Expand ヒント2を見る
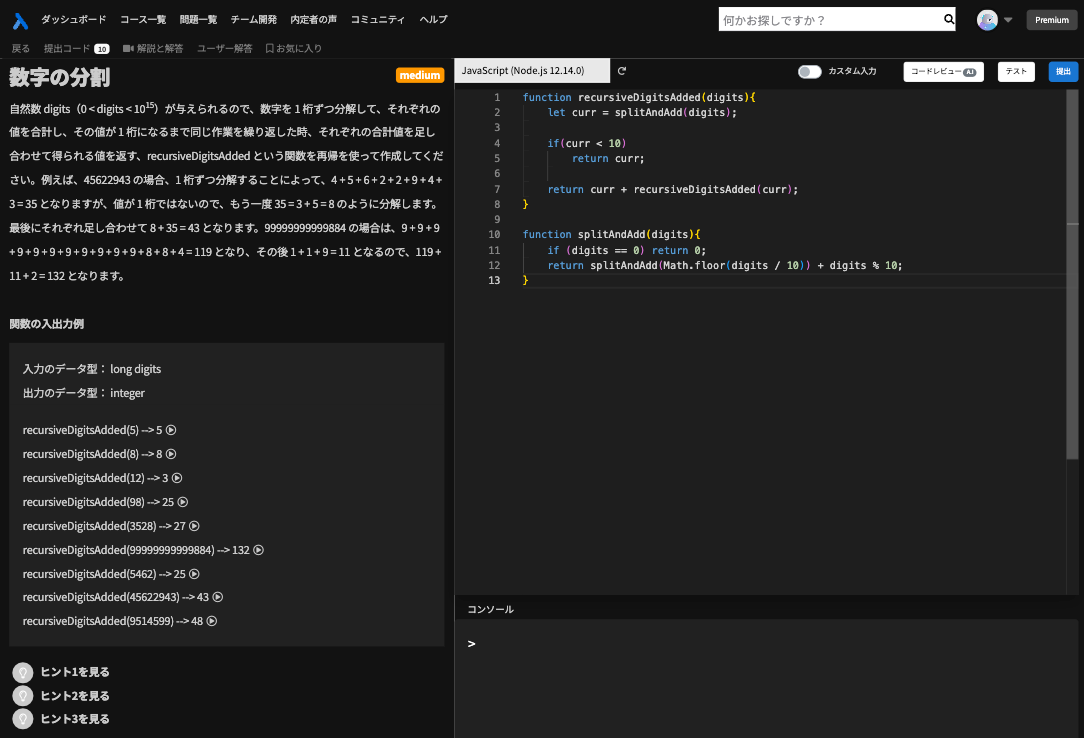This screenshot has height=738, width=1084. [74, 696]
